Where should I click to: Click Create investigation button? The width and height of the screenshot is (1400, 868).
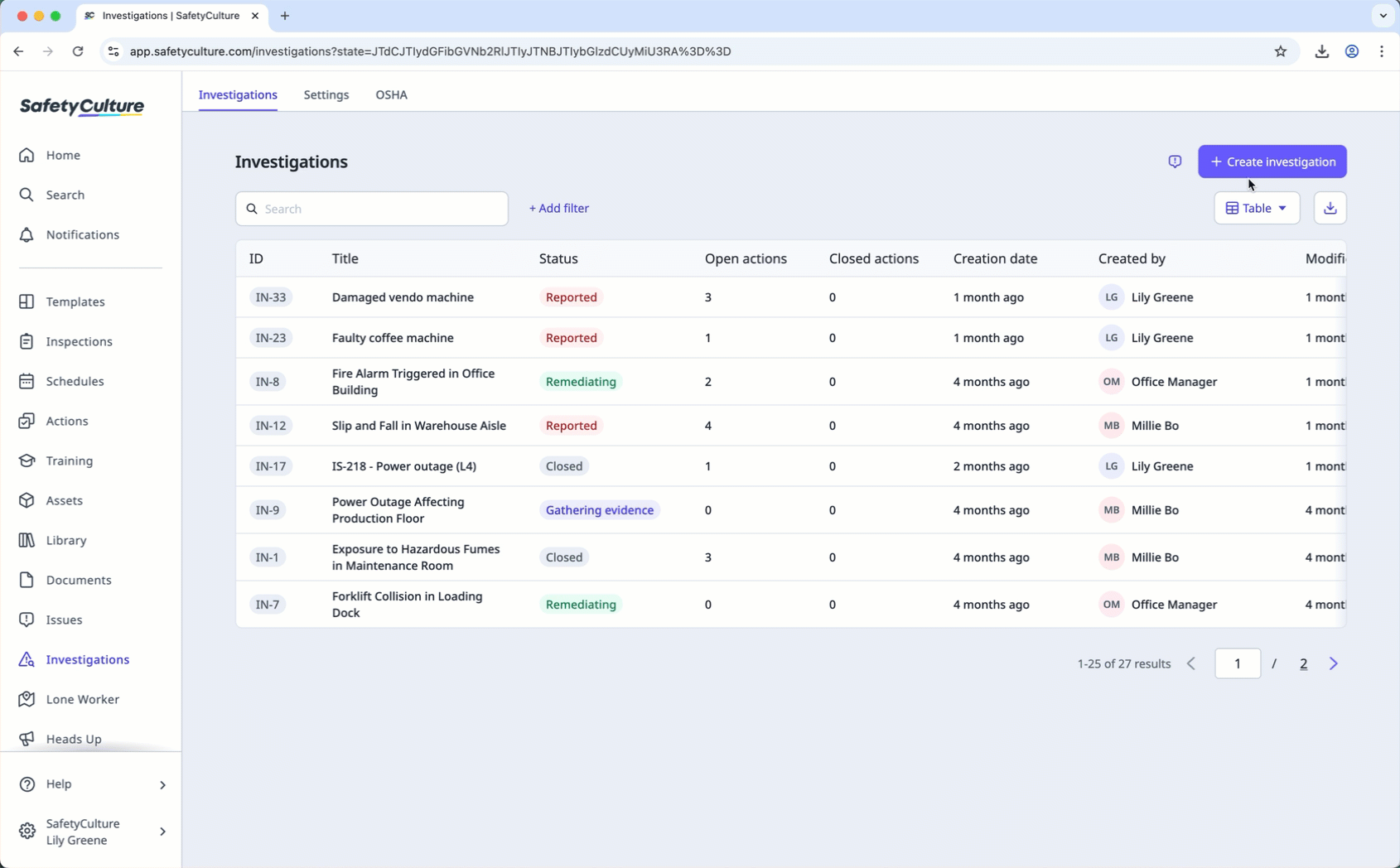click(x=1272, y=162)
